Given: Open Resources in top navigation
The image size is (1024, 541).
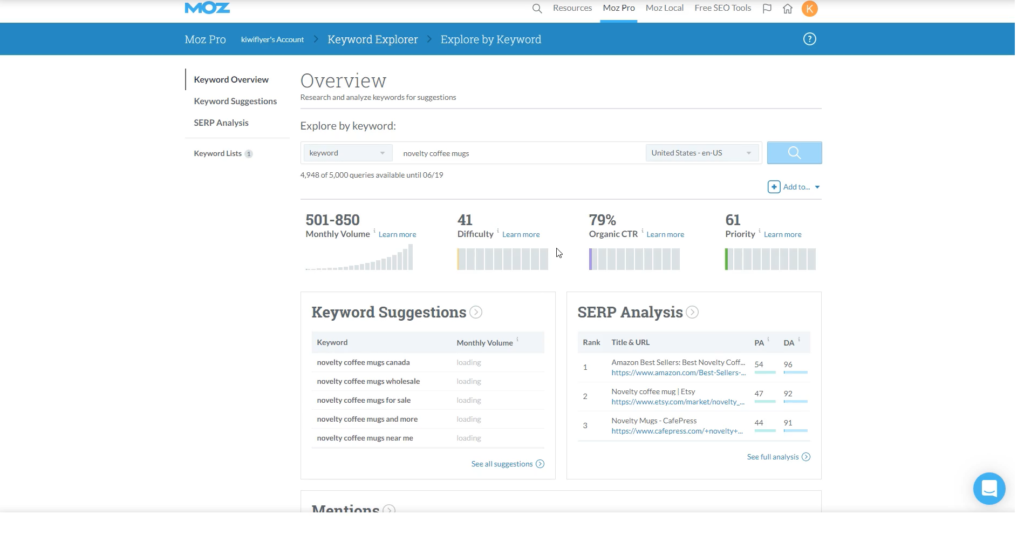Looking at the screenshot, I should point(572,8).
